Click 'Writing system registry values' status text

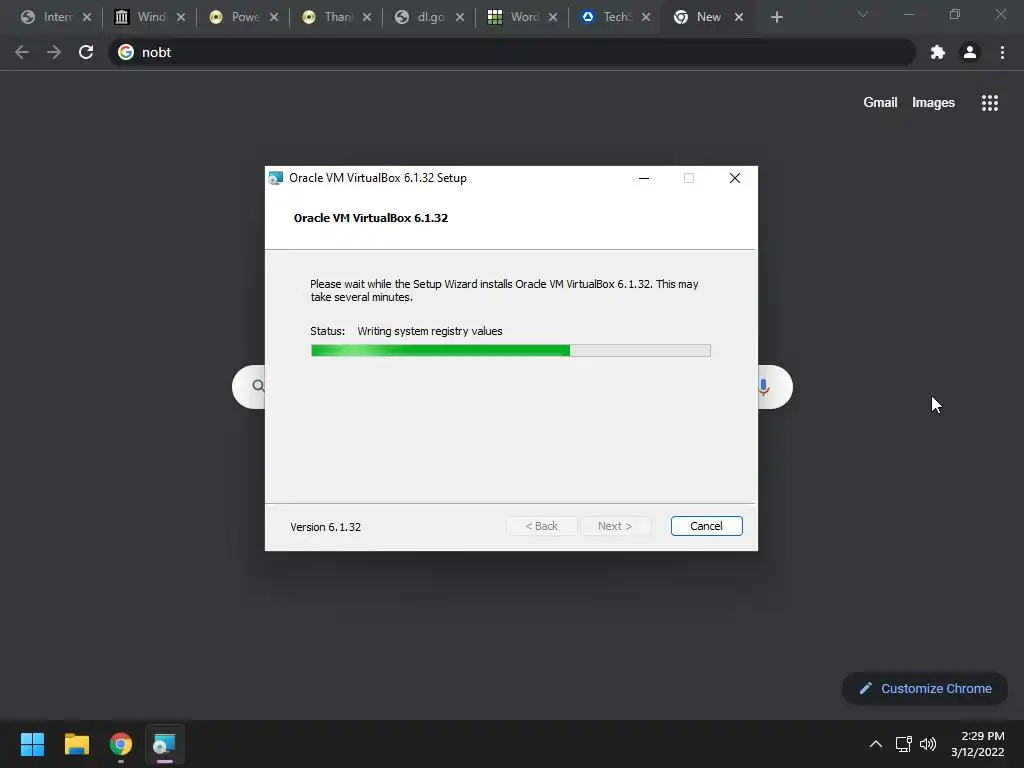(430, 331)
